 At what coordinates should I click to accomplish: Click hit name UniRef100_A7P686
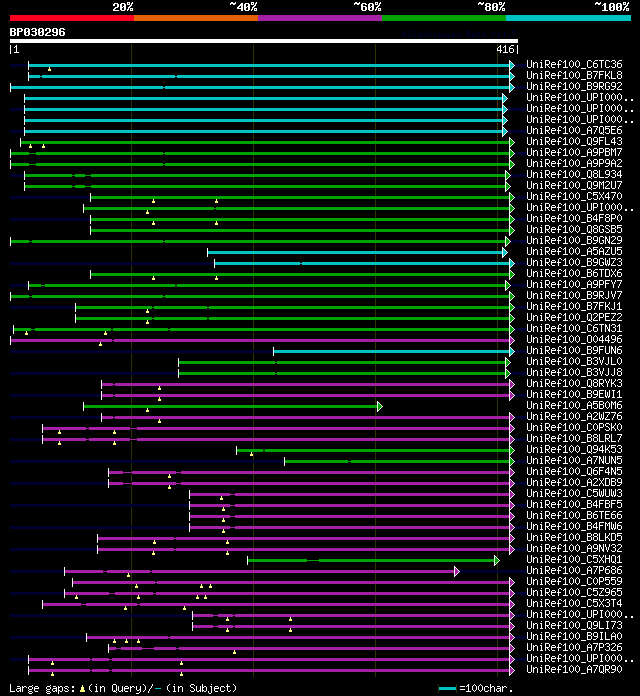[574, 570]
